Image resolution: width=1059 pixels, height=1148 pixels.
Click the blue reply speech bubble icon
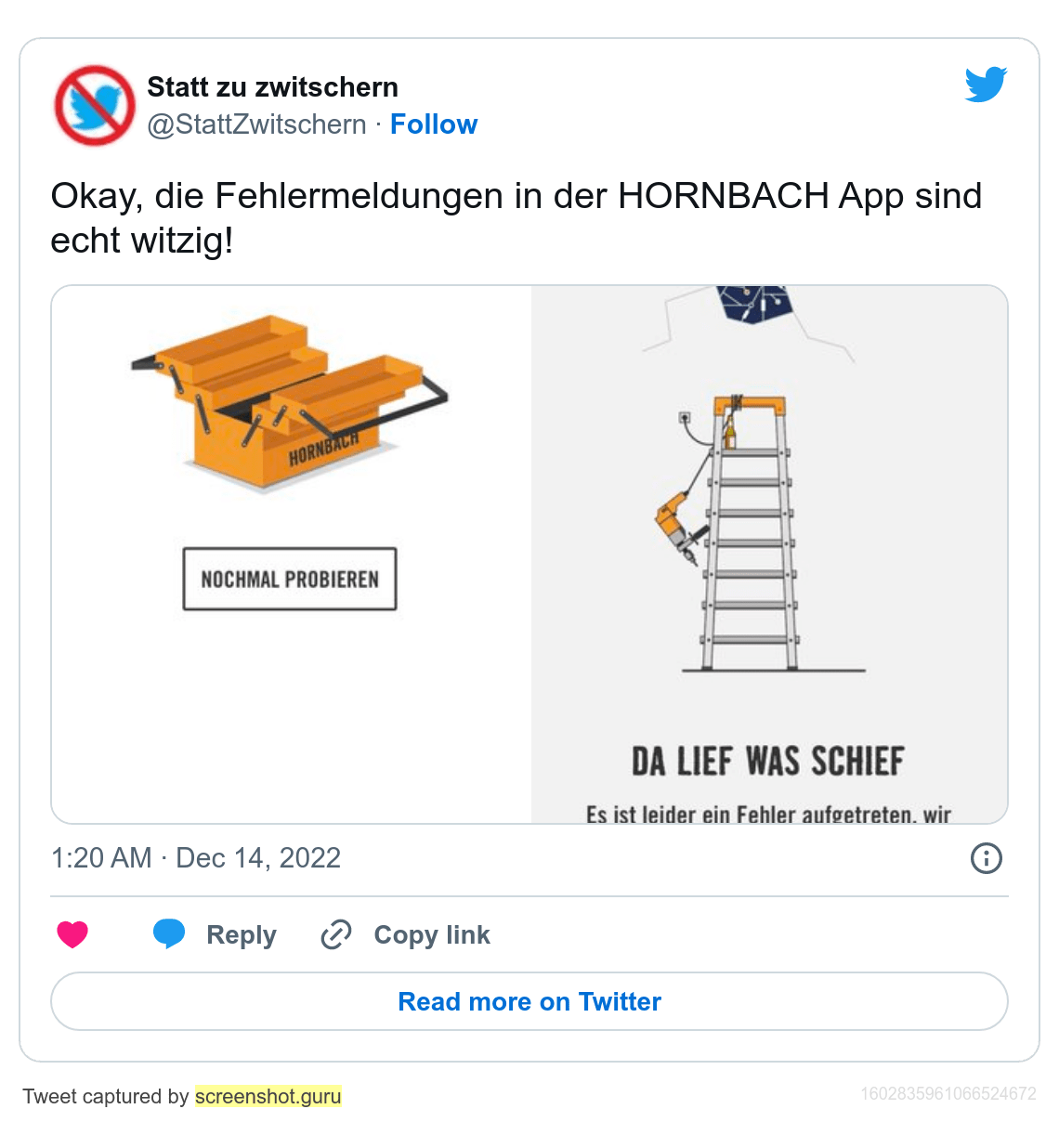pos(169,933)
